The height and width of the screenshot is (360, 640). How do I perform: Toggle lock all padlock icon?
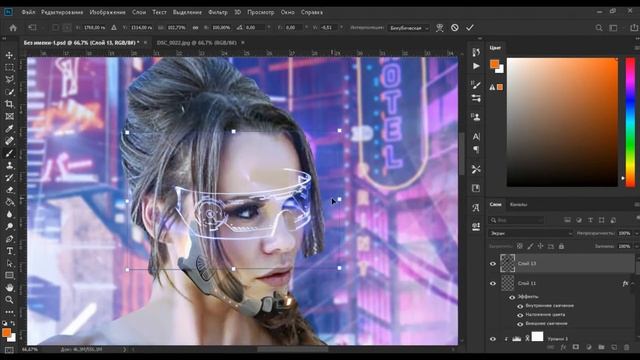coord(561,246)
